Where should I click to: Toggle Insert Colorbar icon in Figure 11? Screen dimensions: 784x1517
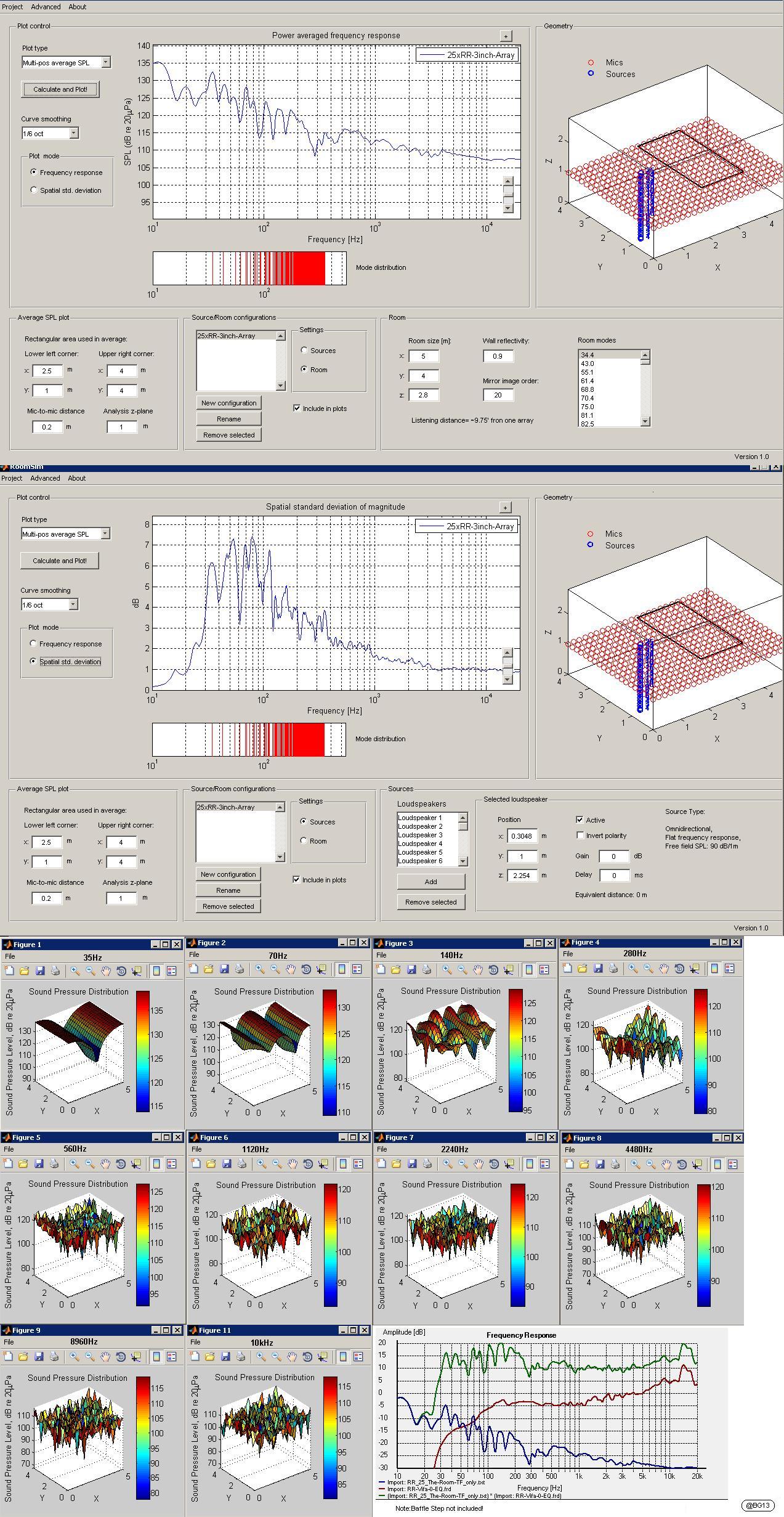point(343,1357)
